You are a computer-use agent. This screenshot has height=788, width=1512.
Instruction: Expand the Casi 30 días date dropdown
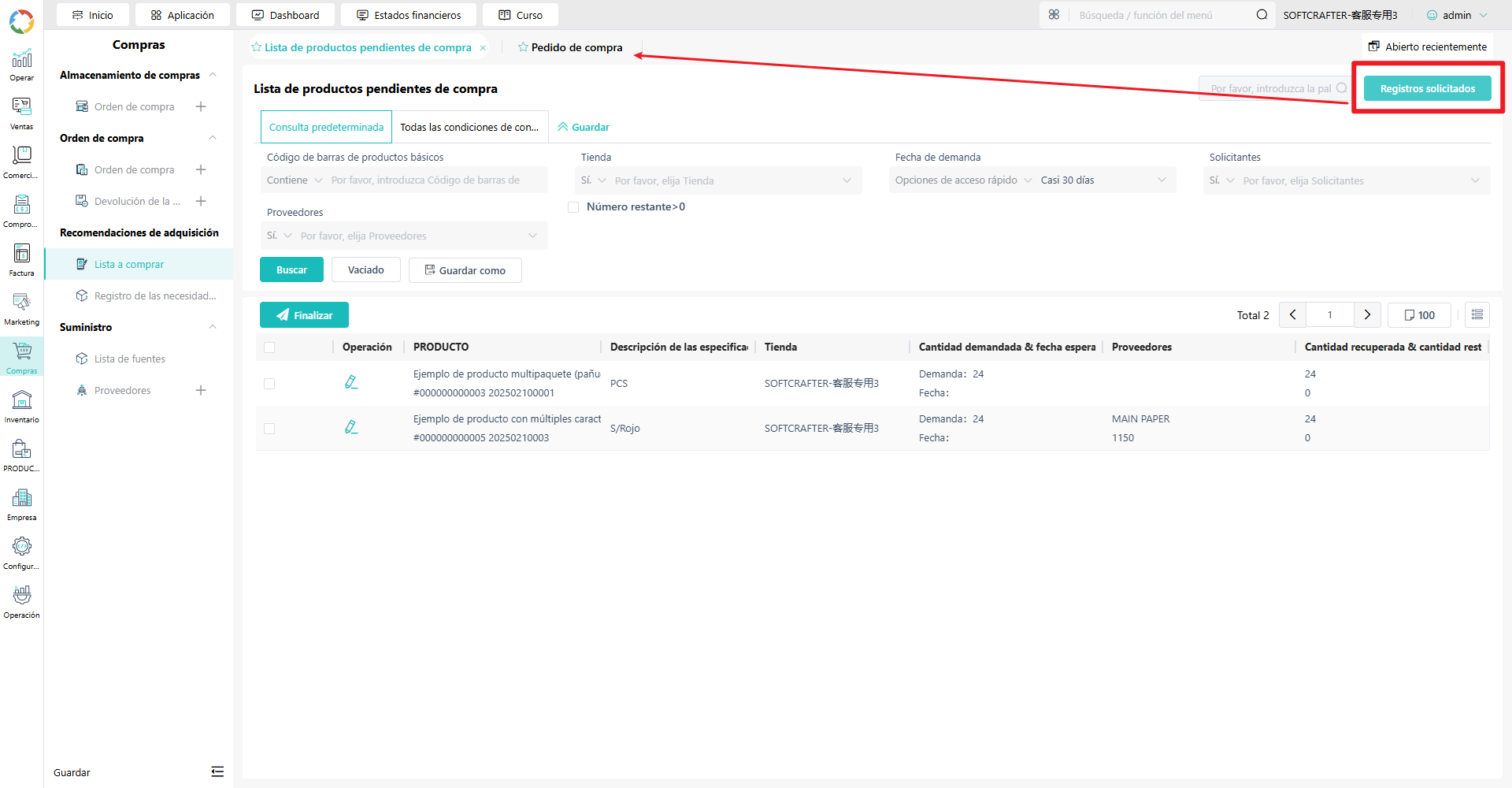pos(1103,180)
